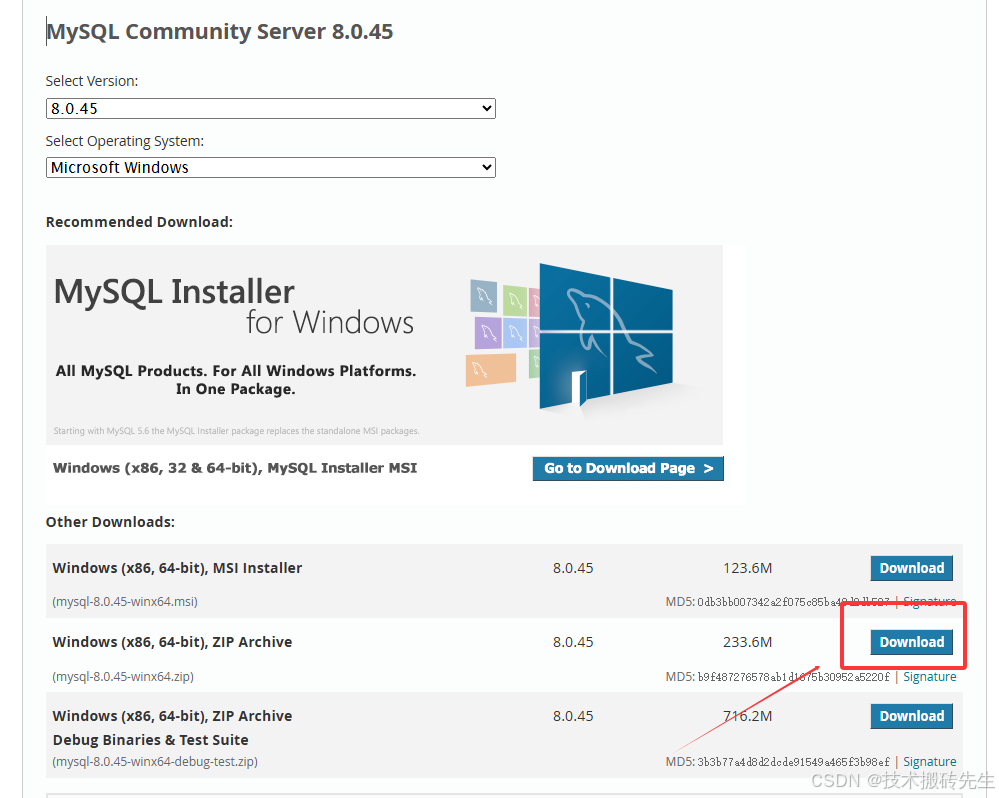This screenshot has width=999, height=798.
Task: Click the Other Downloads: heading
Action: [x=110, y=522]
